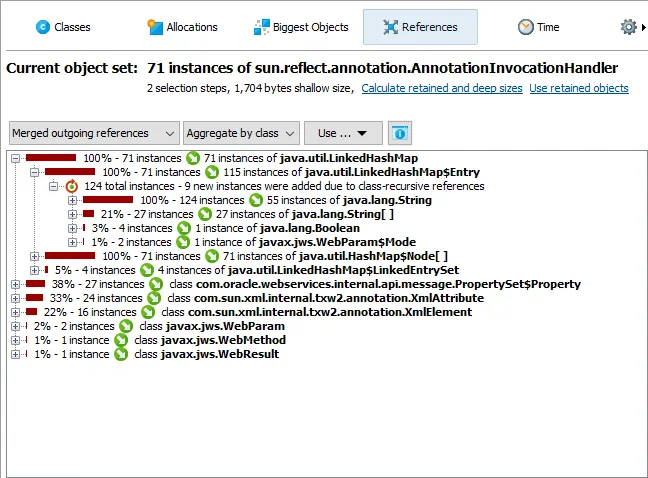Collapse the 124 total instances node
The width and height of the screenshot is (648, 478).
point(53,186)
